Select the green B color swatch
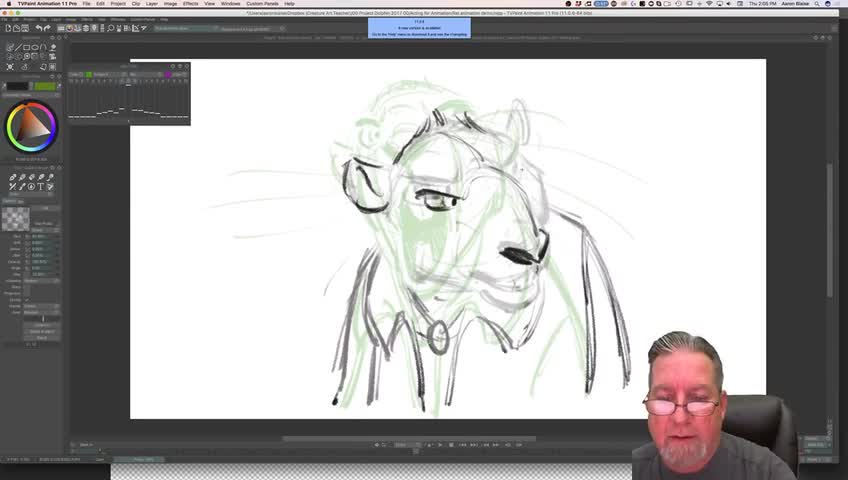Viewport: 848px width, 480px height. coord(45,86)
